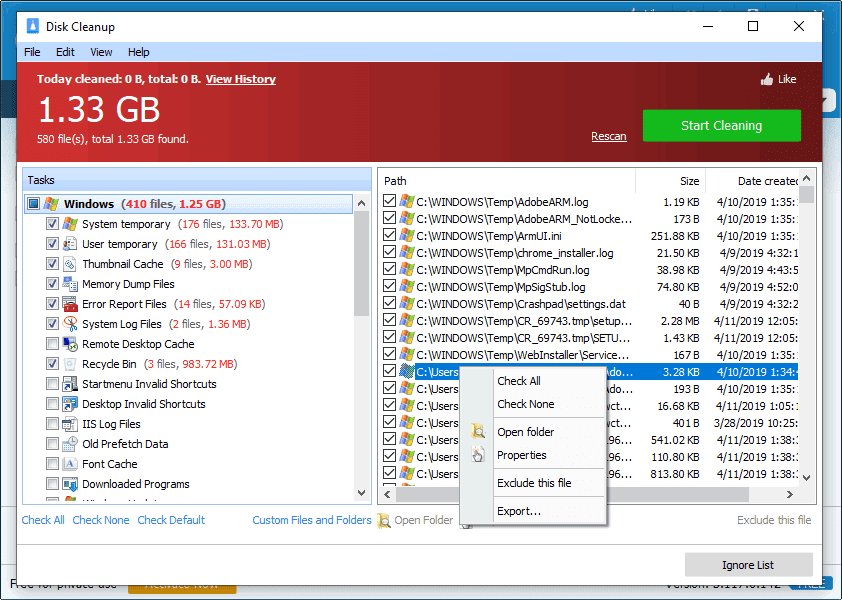
Task: Click the Error Report Files toolbox icon
Action: [x=70, y=304]
